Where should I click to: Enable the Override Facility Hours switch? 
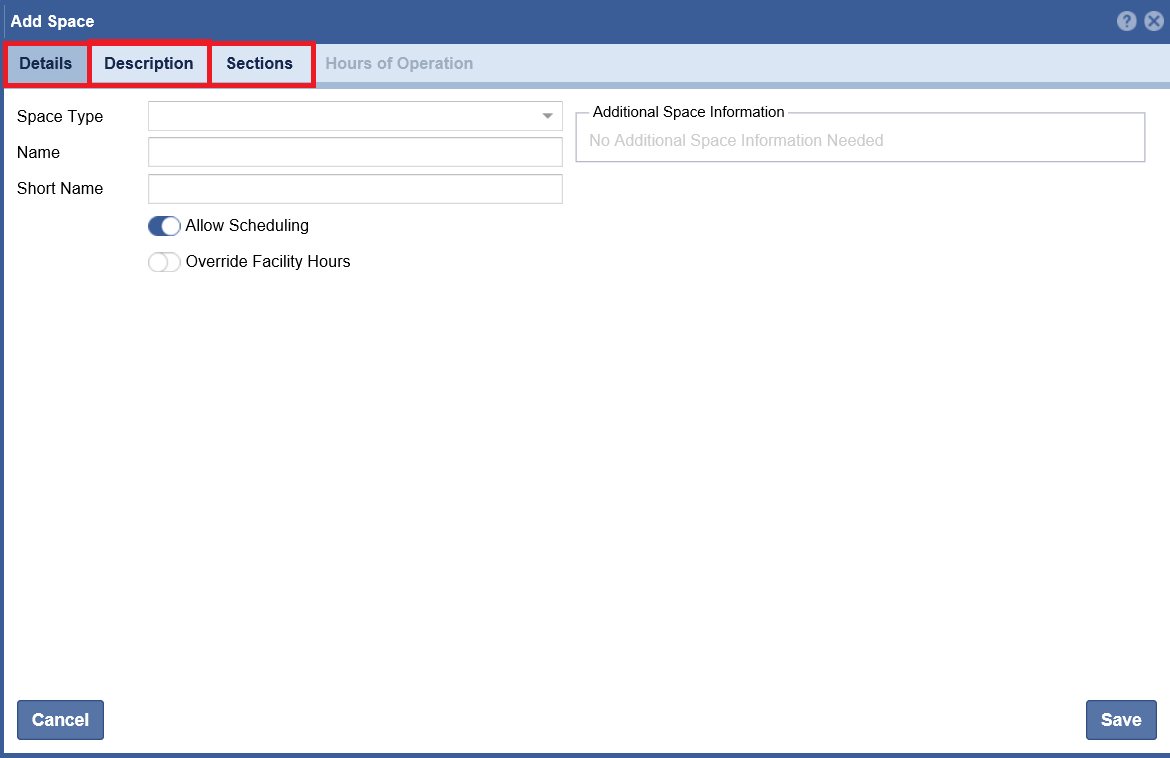[x=164, y=262]
